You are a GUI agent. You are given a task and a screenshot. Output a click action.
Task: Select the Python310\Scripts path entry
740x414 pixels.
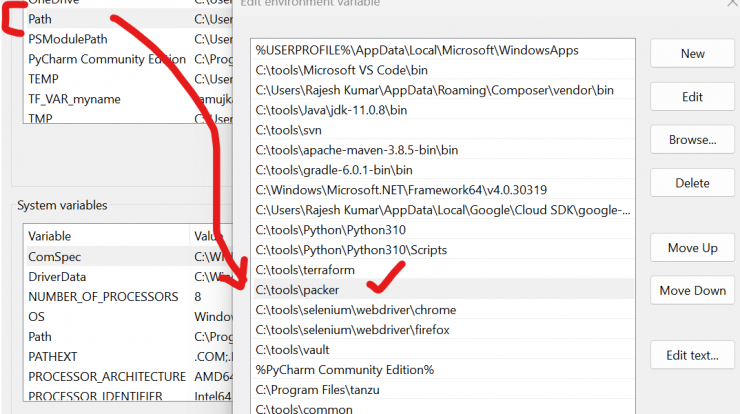click(443, 250)
